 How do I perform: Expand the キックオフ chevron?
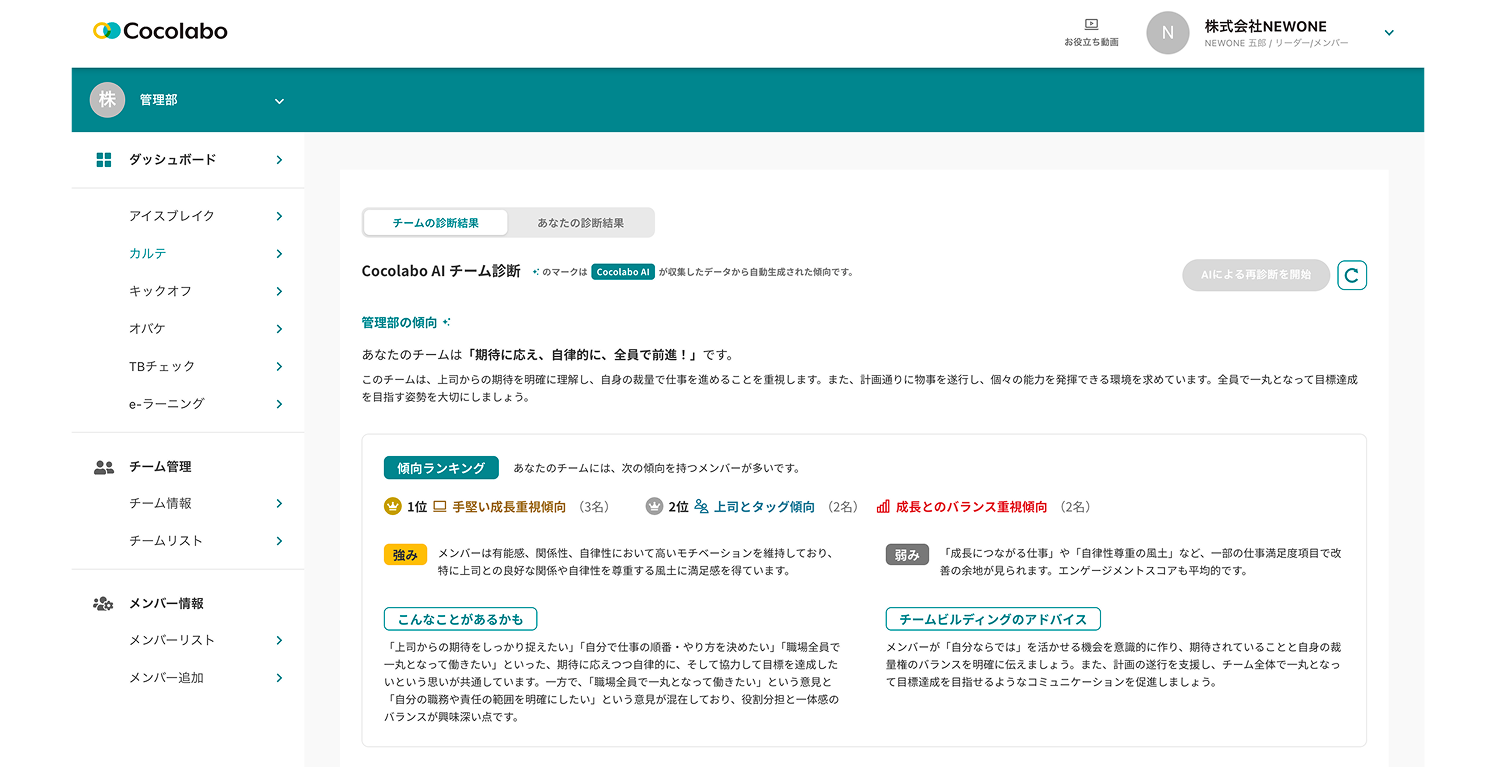coord(279,292)
